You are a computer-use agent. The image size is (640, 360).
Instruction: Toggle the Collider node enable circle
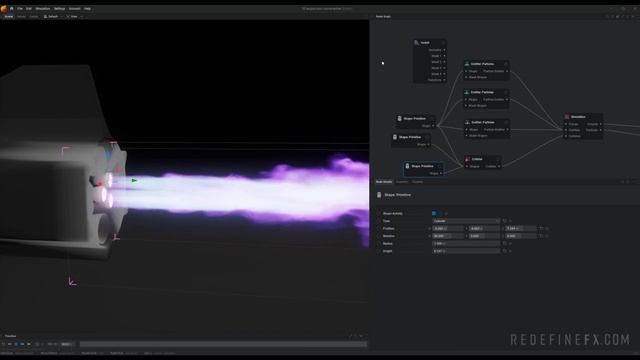point(498,159)
